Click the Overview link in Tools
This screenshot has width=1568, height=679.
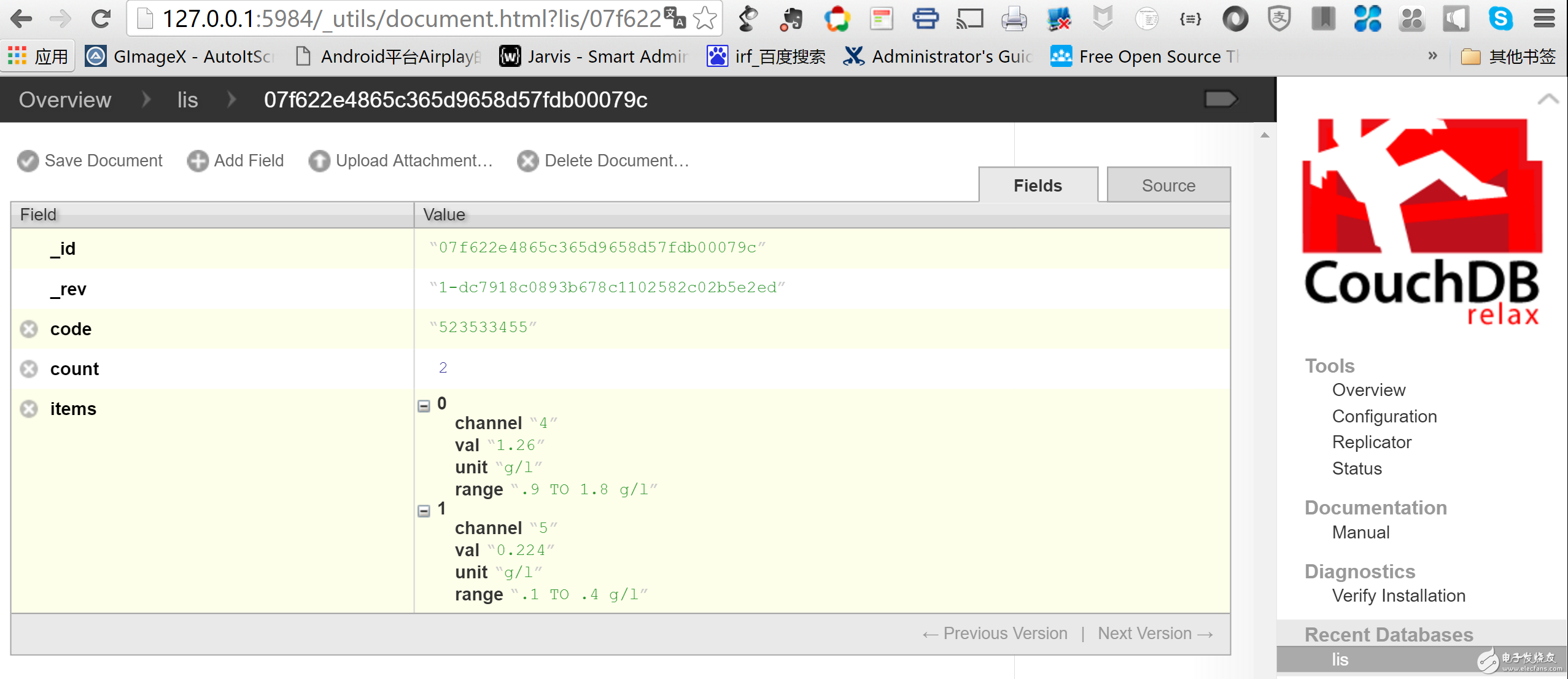(x=1368, y=391)
